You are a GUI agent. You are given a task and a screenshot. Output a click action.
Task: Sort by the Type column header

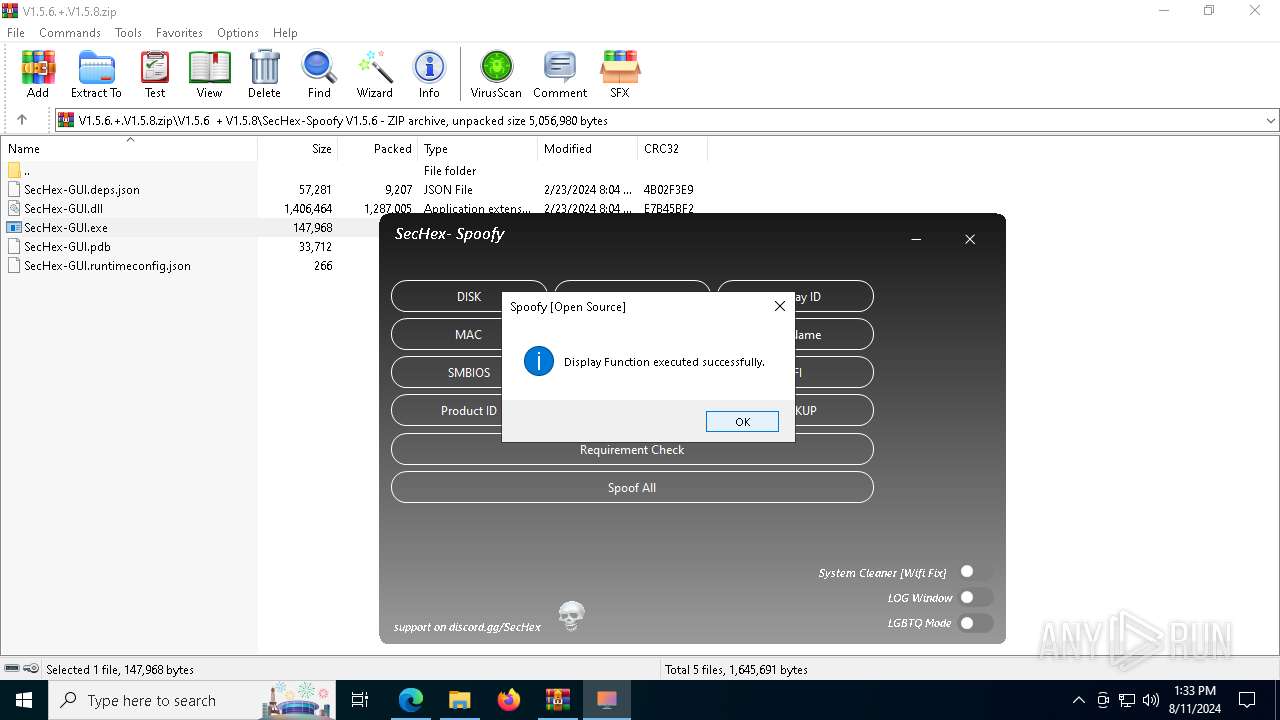(478, 148)
